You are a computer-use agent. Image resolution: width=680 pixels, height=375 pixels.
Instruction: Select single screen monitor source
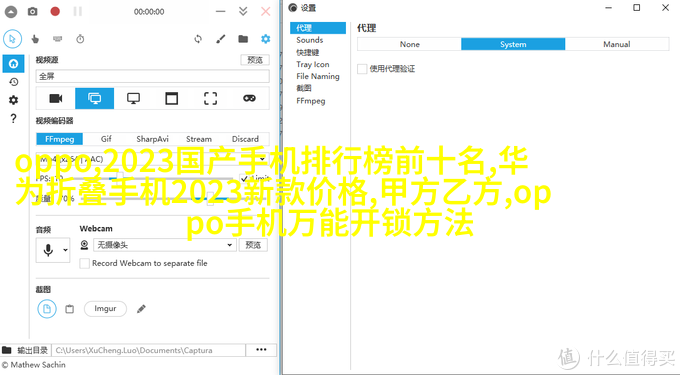[133, 98]
